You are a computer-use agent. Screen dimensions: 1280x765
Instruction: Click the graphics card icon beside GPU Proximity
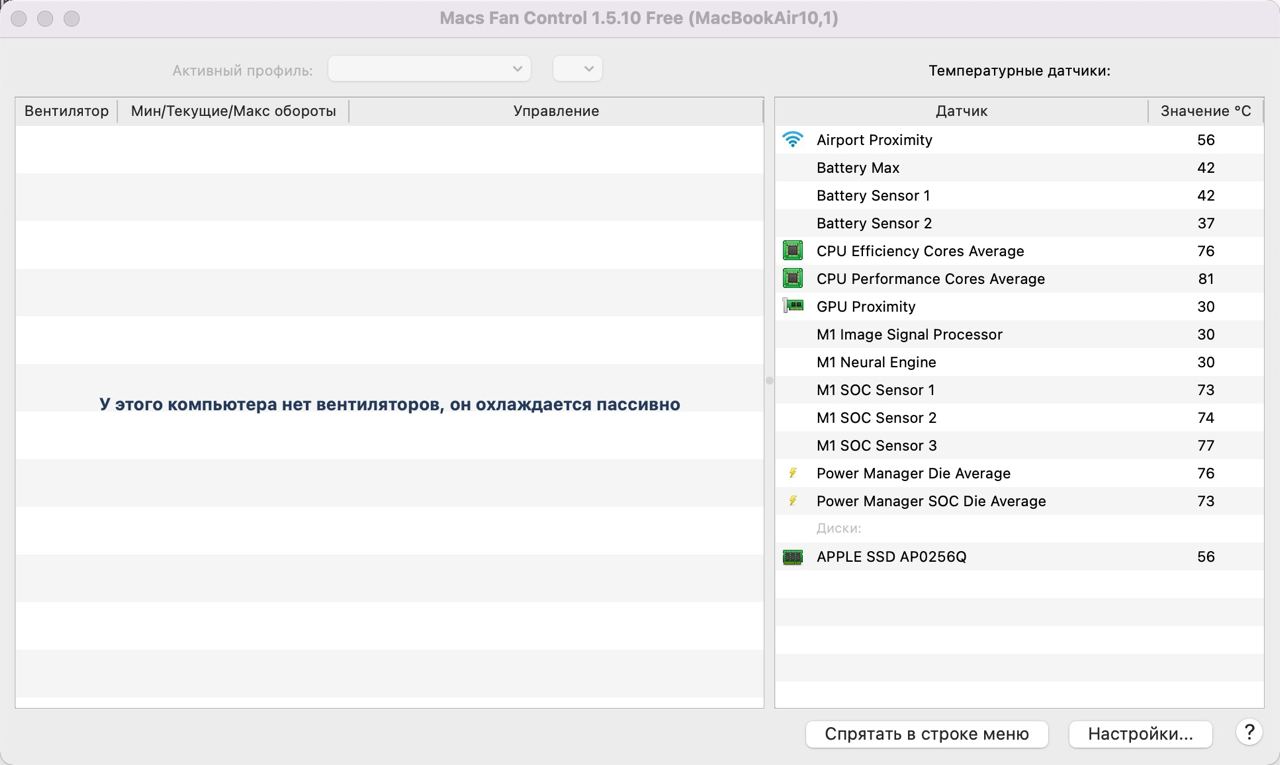coord(793,307)
